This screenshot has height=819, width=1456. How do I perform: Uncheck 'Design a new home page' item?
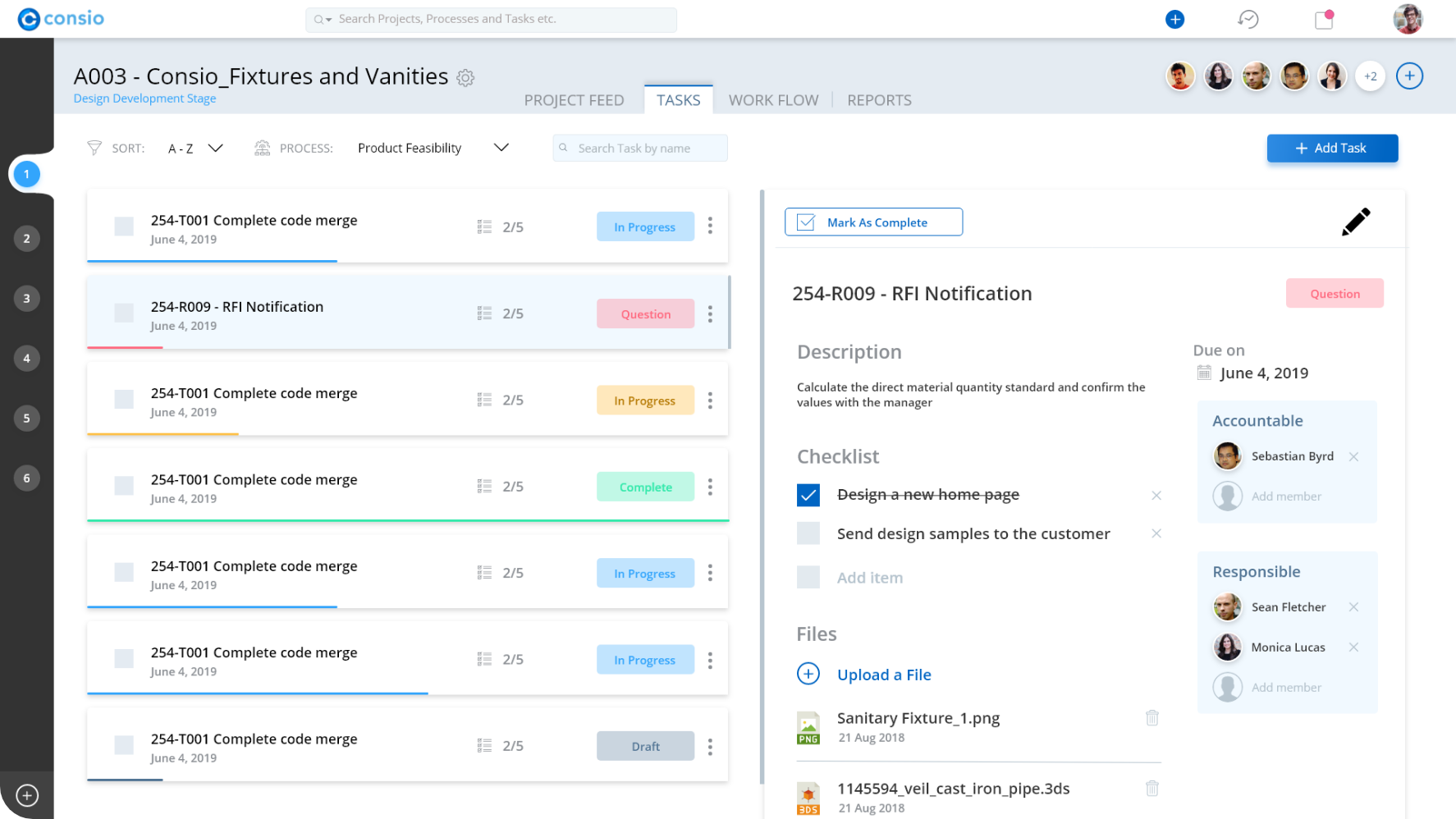(808, 495)
